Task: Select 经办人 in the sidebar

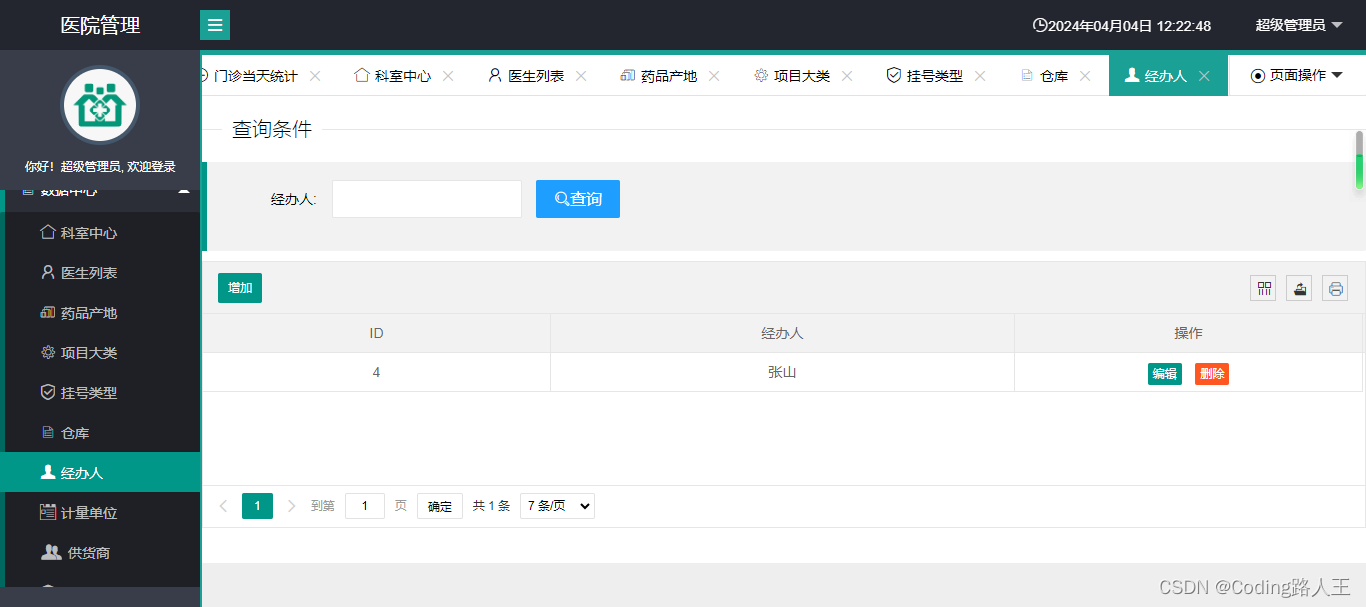Action: (100, 473)
